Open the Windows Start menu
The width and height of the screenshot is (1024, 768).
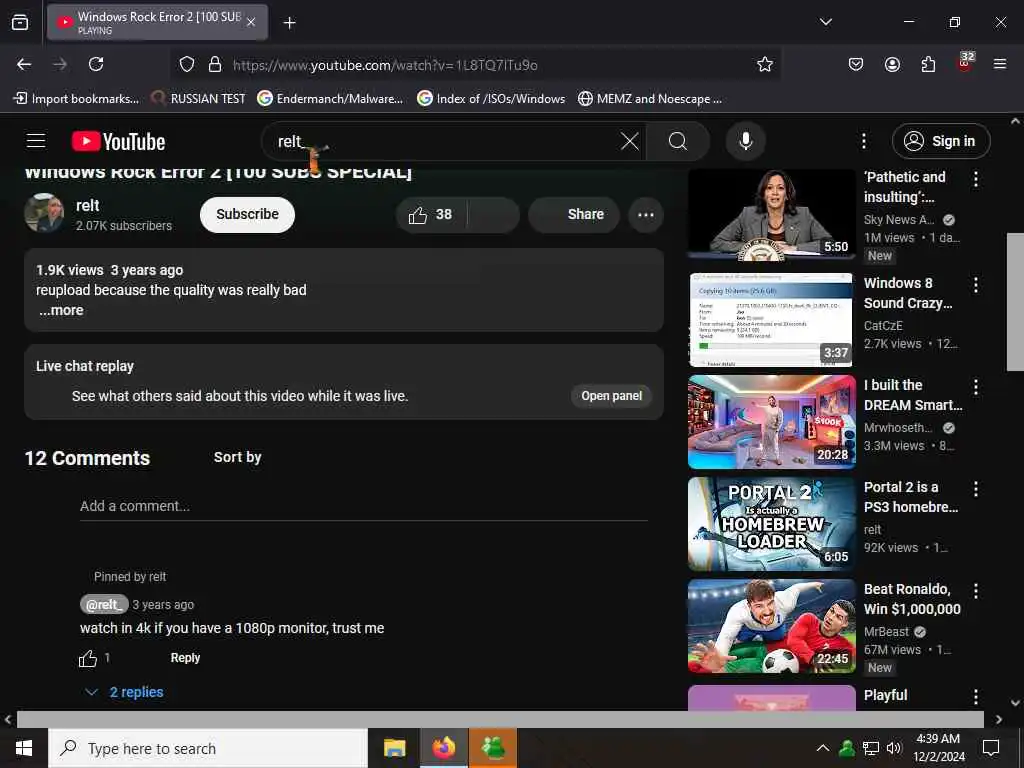tap(24, 748)
